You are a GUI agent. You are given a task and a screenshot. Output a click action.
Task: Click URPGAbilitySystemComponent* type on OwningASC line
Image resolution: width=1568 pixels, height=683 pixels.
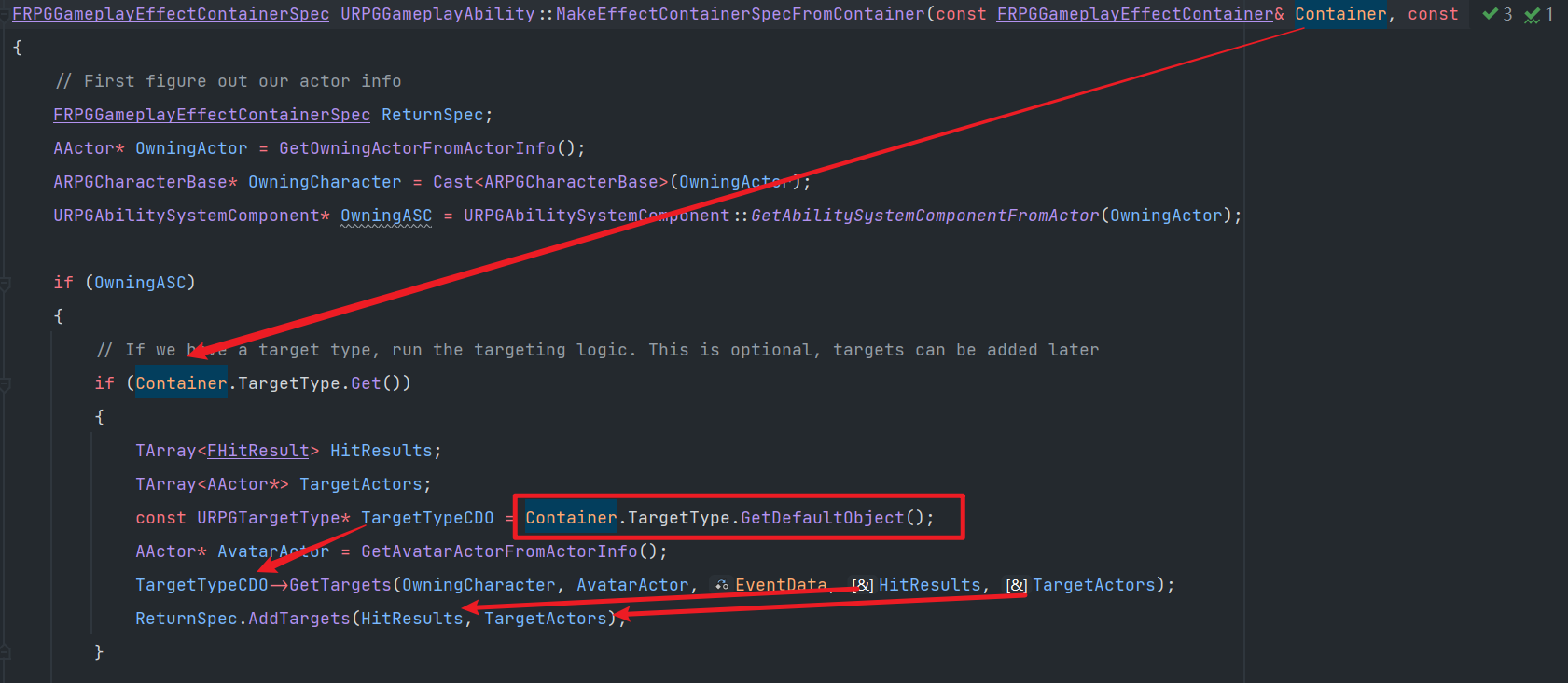(x=191, y=216)
